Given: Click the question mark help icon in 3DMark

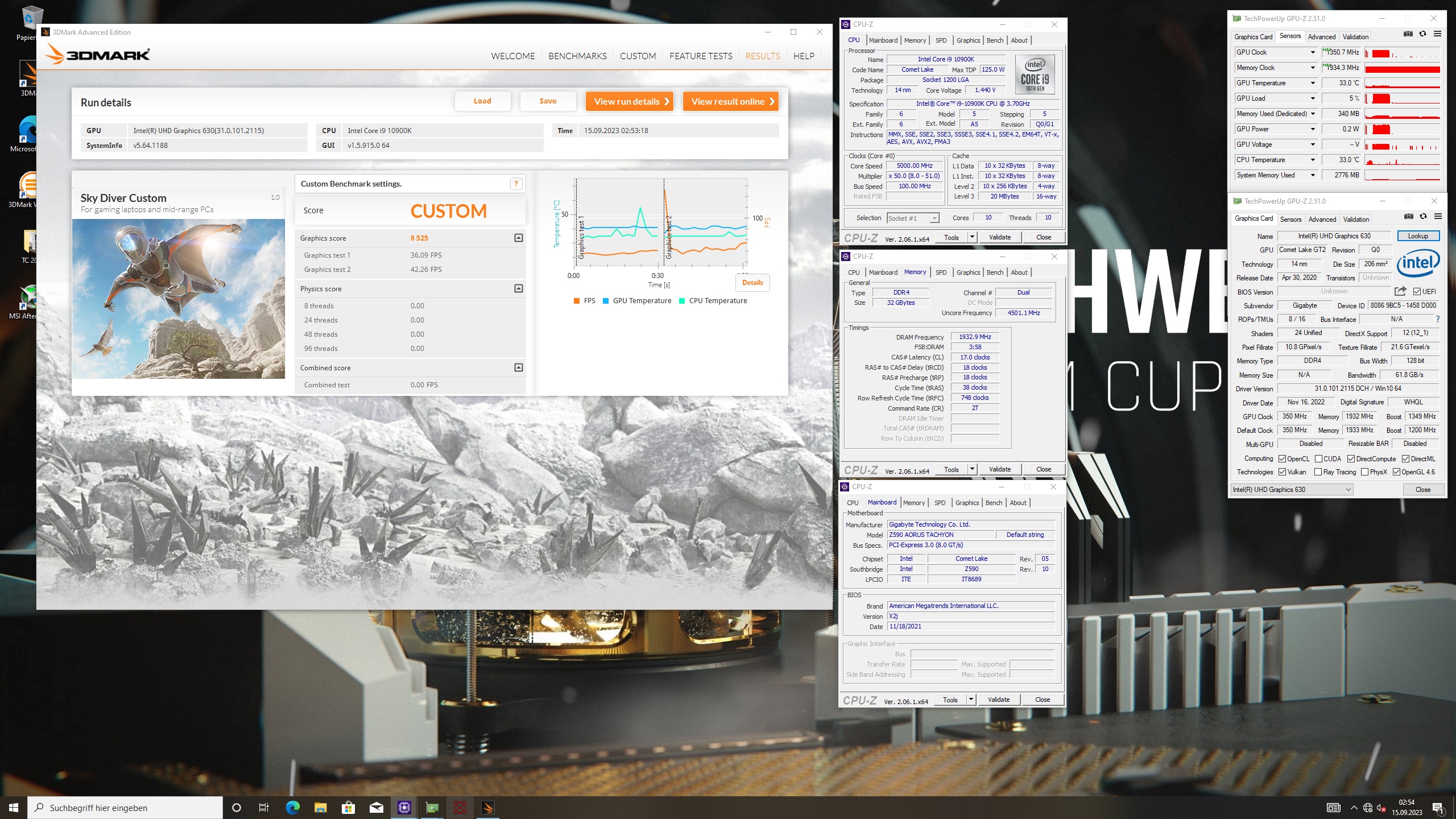Looking at the screenshot, I should point(516,183).
